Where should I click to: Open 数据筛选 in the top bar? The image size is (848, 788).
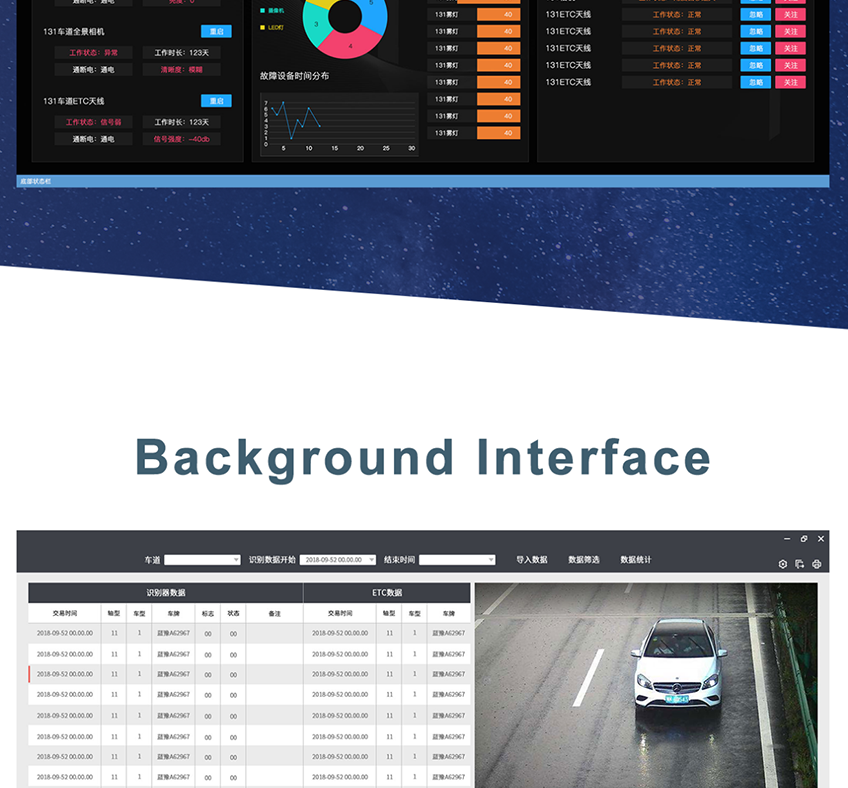pos(584,560)
